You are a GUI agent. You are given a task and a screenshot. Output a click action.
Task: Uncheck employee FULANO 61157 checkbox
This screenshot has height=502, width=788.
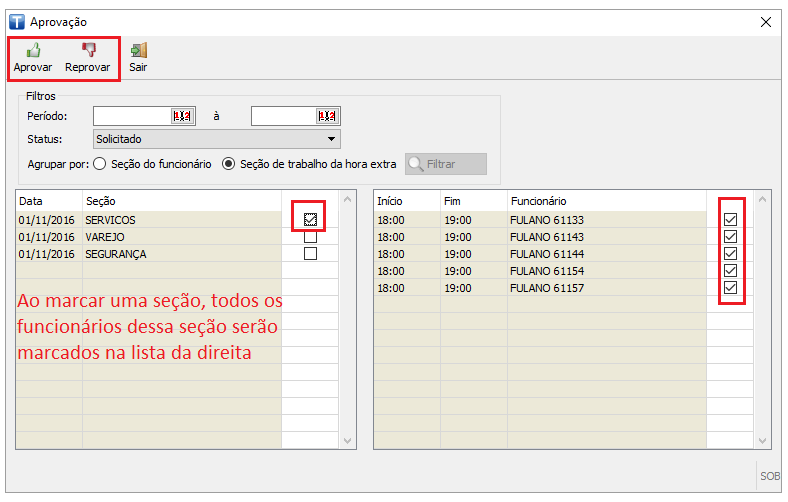730,288
